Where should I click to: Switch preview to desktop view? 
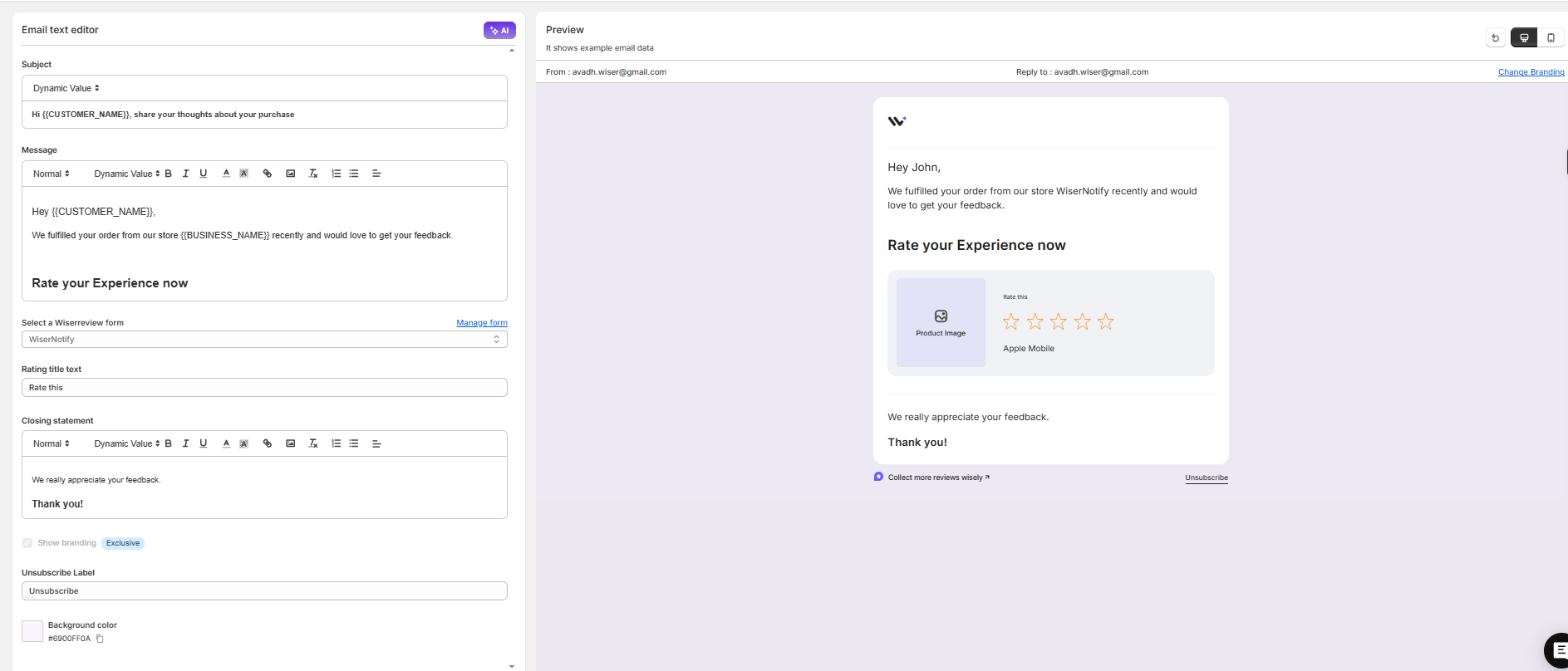pos(1524,37)
